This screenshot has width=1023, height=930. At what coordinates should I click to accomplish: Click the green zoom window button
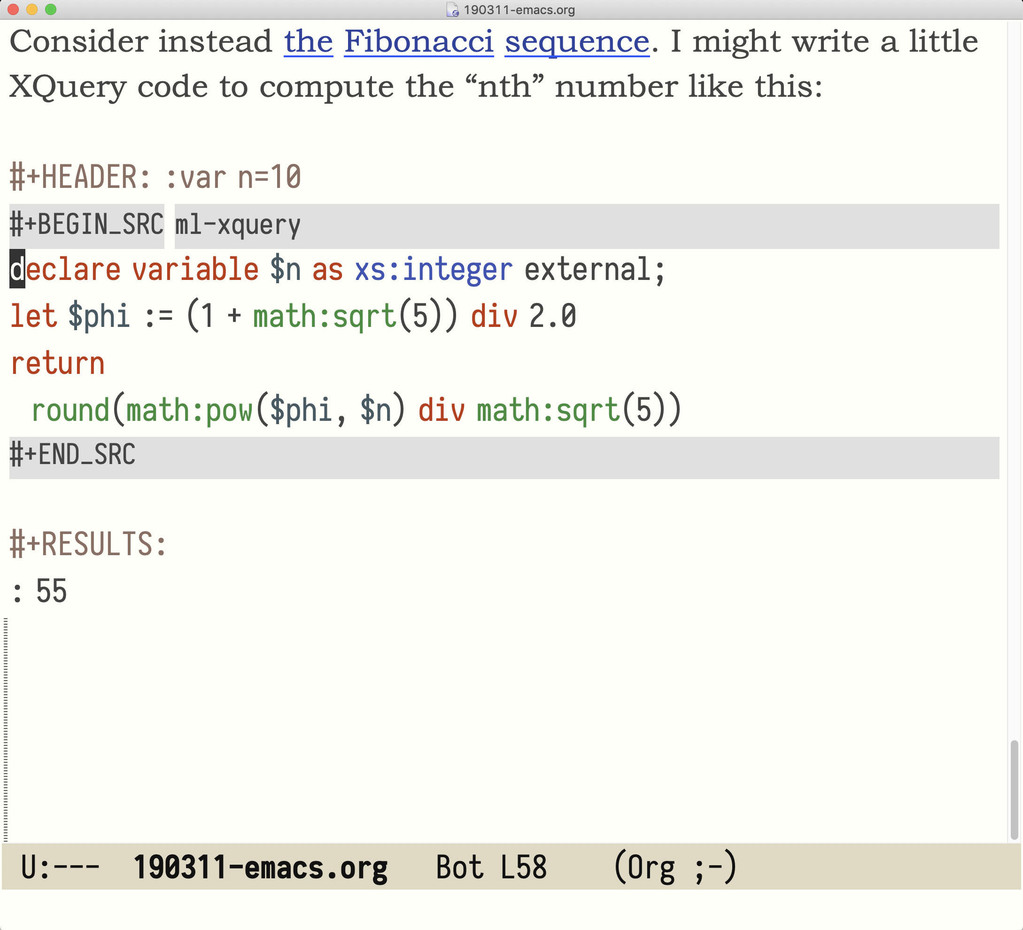coord(50,9)
